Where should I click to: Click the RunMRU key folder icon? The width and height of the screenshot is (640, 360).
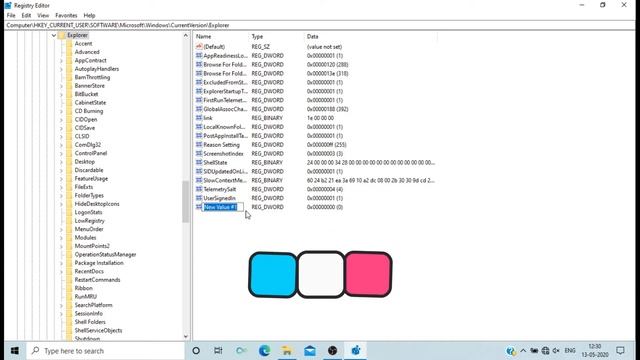point(69,297)
